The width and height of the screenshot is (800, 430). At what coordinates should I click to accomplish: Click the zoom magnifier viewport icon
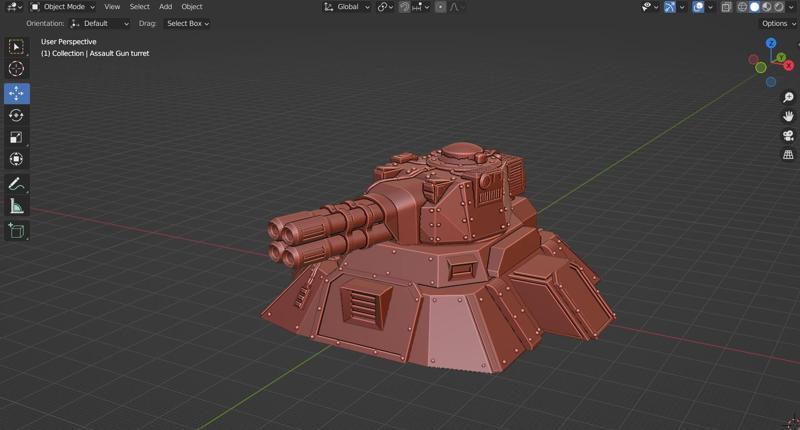tap(788, 97)
